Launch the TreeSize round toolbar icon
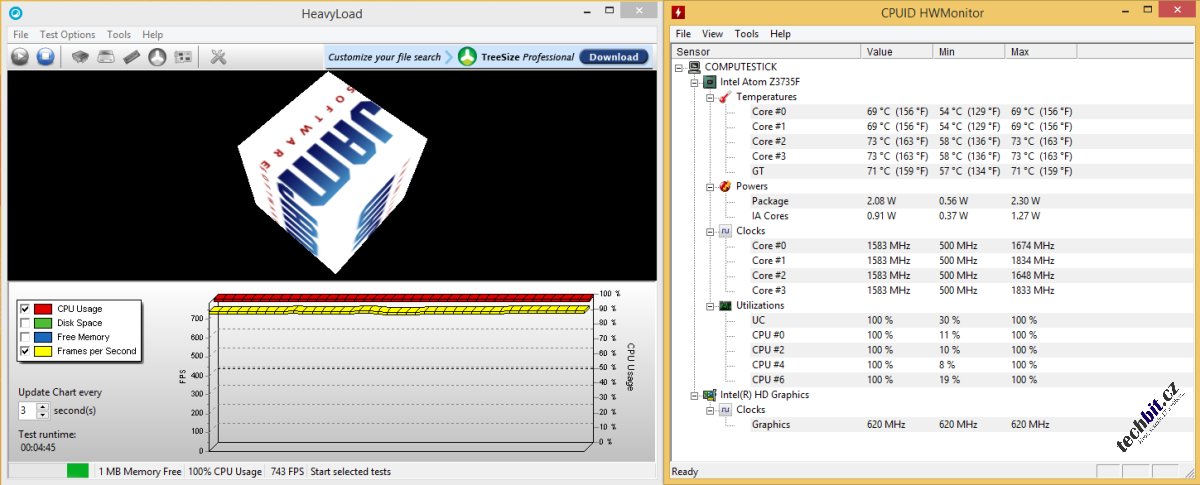Viewport: 1200px width, 485px height. point(157,57)
